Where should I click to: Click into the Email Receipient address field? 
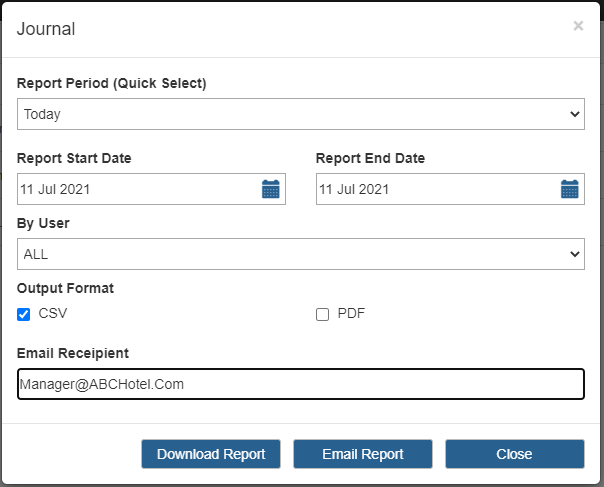(x=301, y=384)
